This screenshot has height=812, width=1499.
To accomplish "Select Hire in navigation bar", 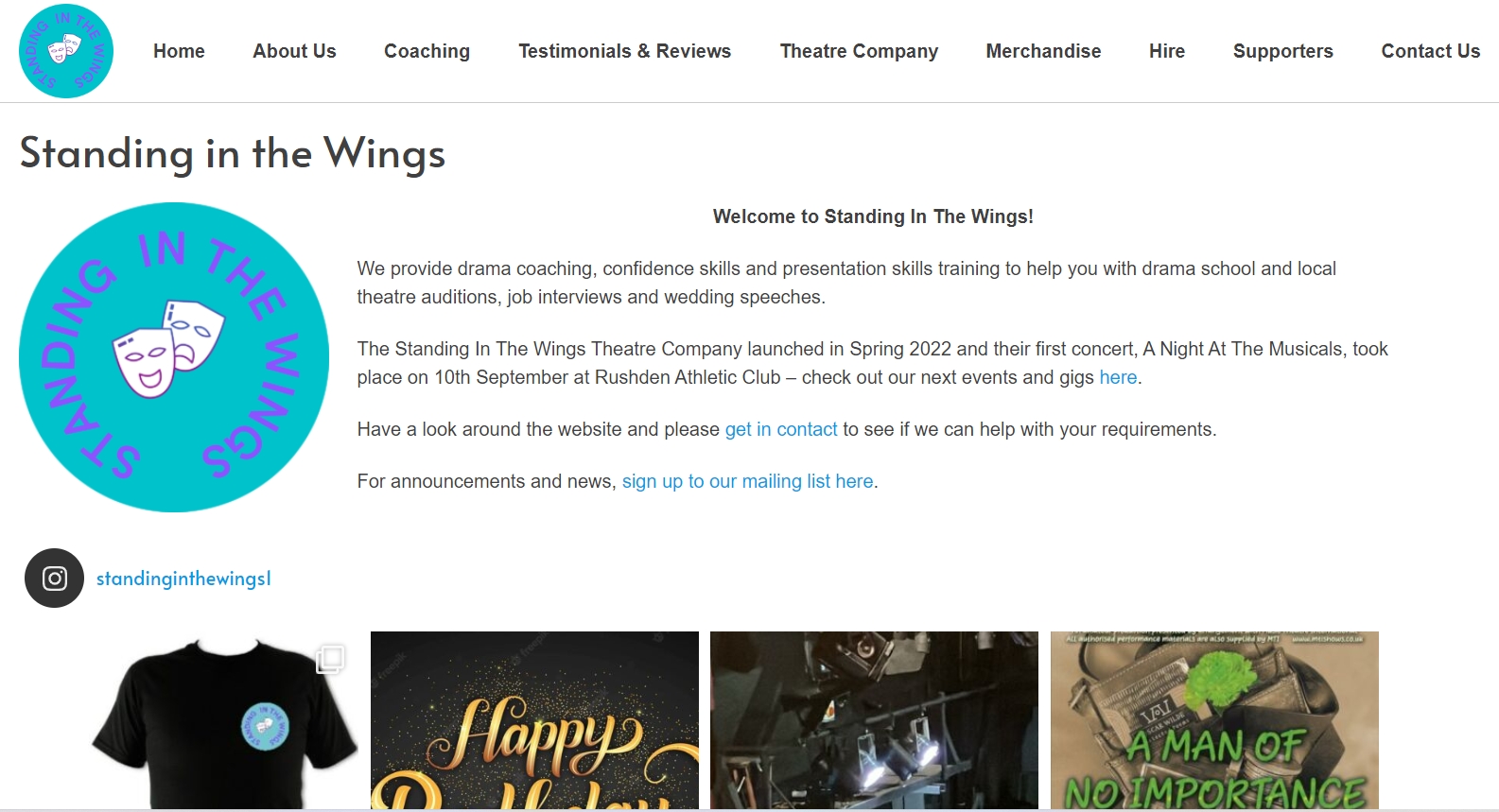I will click(x=1167, y=51).
